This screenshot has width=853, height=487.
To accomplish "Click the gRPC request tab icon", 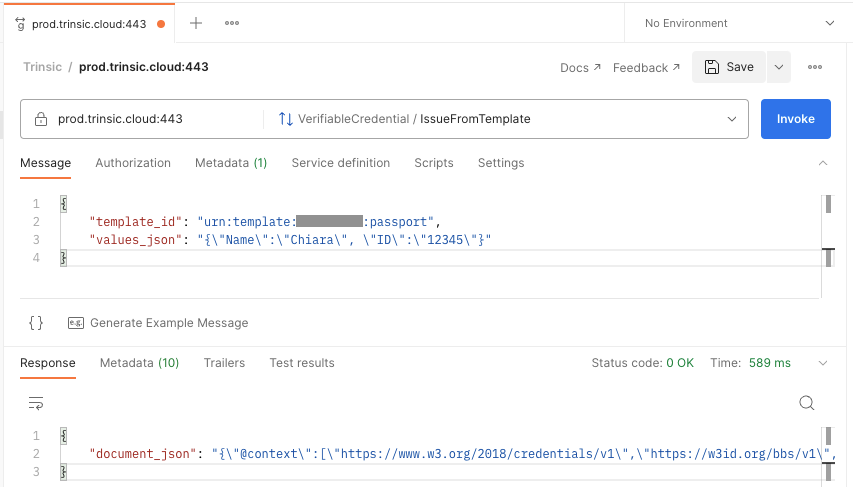I will click(x=20, y=24).
